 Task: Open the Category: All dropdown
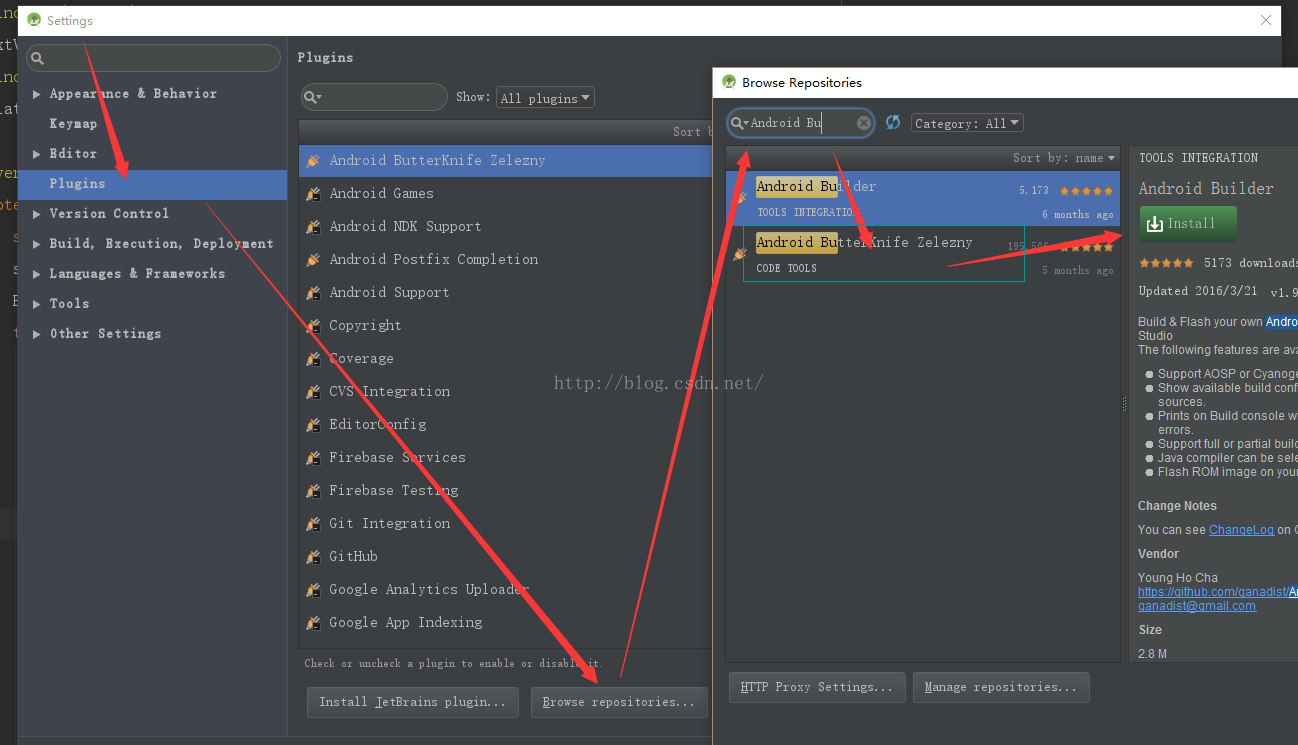tap(967, 123)
